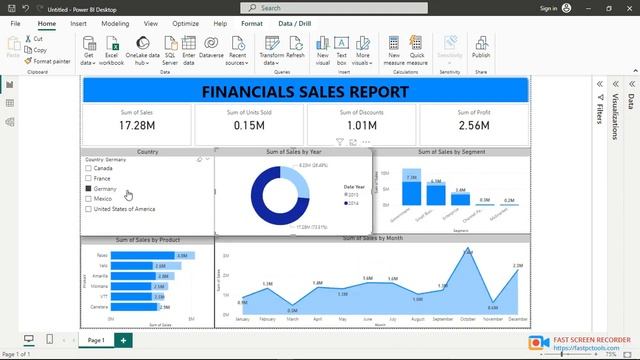The image size is (640, 360).
Task: Adjust the zoom slider in status bar
Action: pyautogui.click(x=562, y=354)
